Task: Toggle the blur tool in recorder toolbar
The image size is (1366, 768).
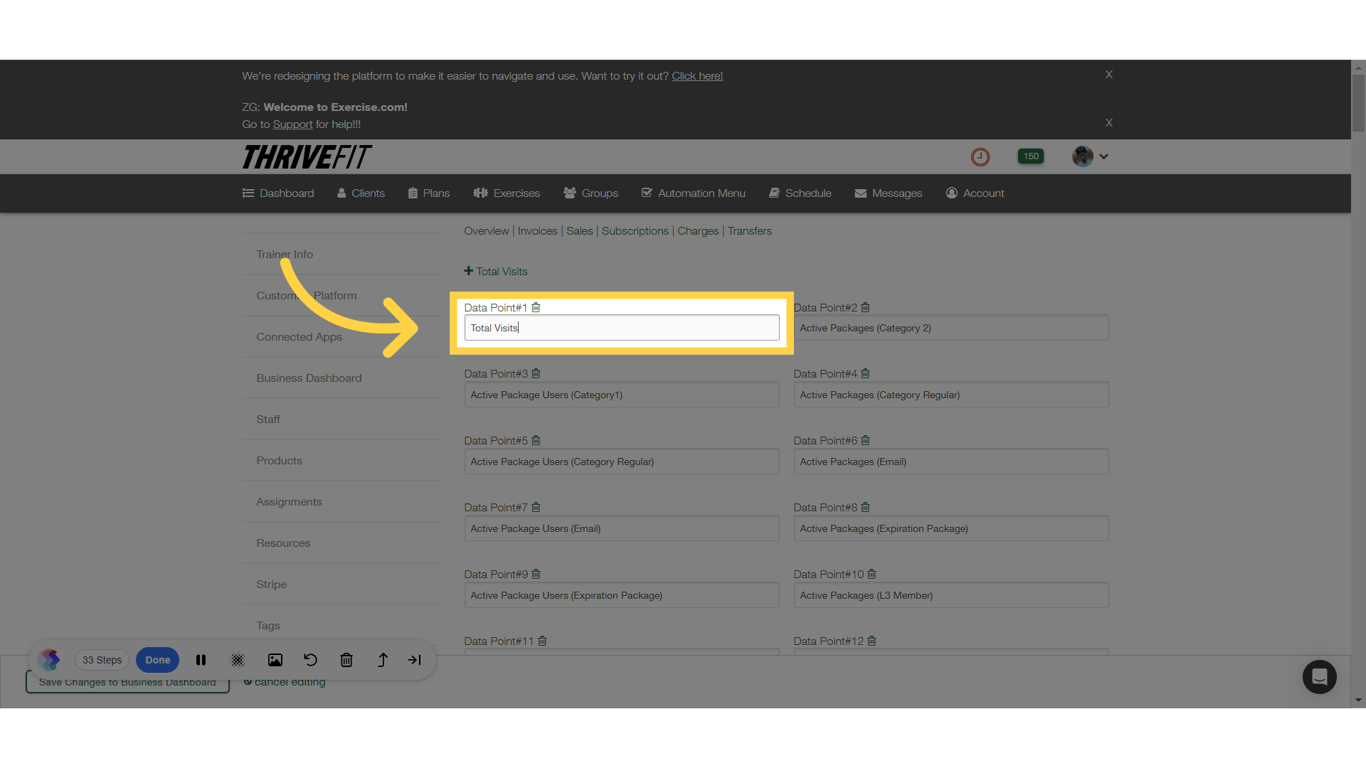Action: [238, 660]
